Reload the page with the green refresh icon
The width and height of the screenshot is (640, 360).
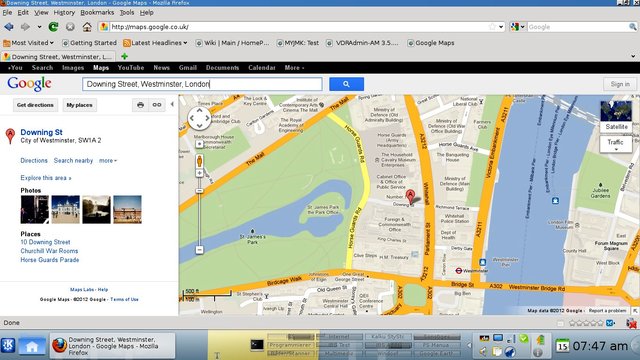coord(53,27)
